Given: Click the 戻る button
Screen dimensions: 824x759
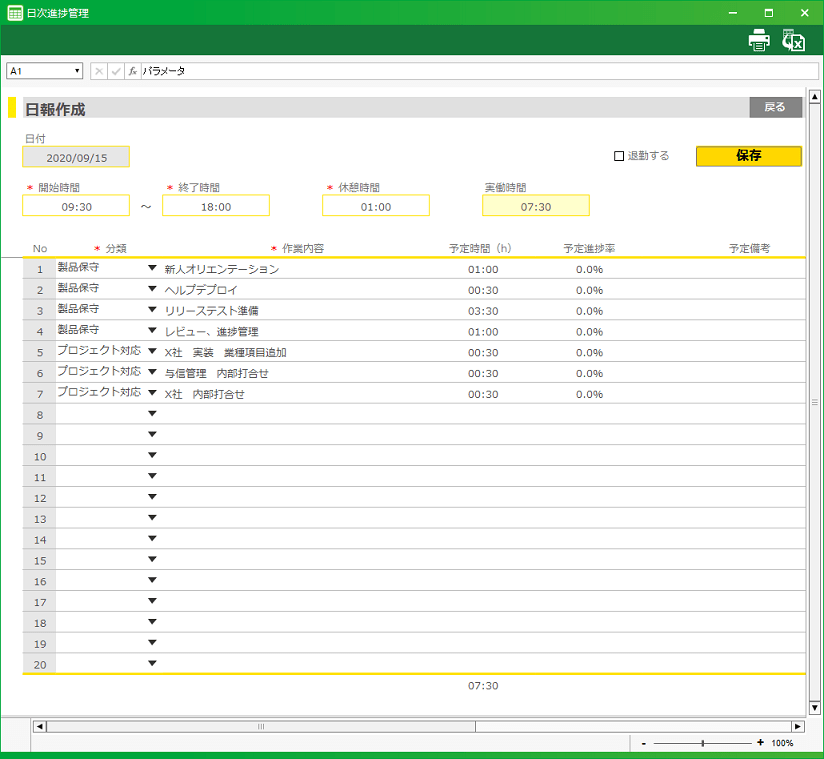Looking at the screenshot, I should [775, 107].
